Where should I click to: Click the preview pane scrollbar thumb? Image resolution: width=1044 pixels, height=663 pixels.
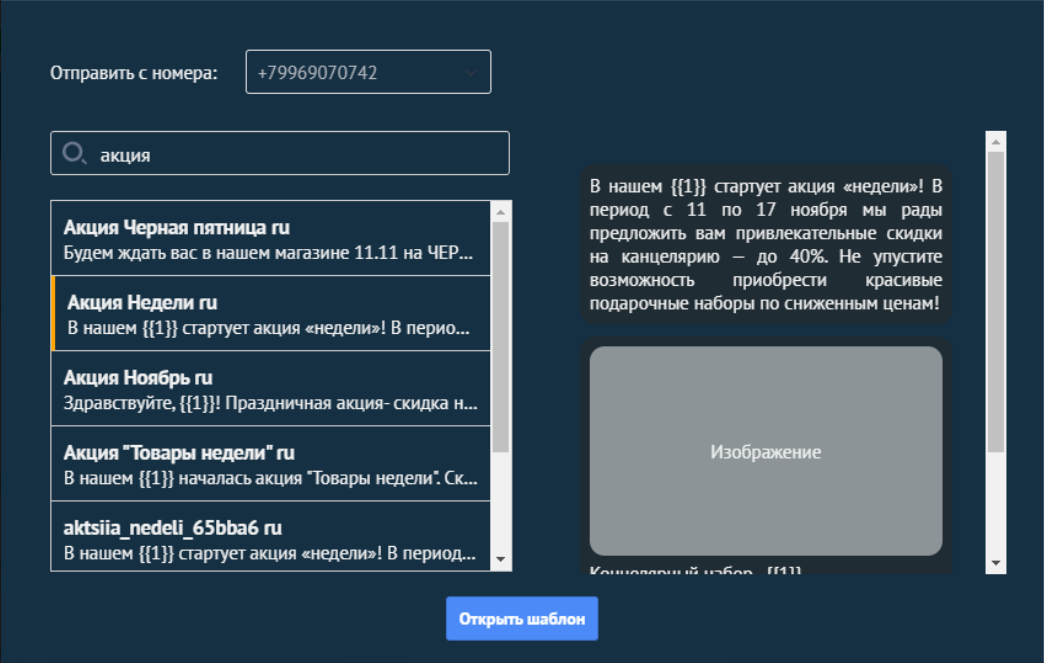pyautogui.click(x=995, y=300)
